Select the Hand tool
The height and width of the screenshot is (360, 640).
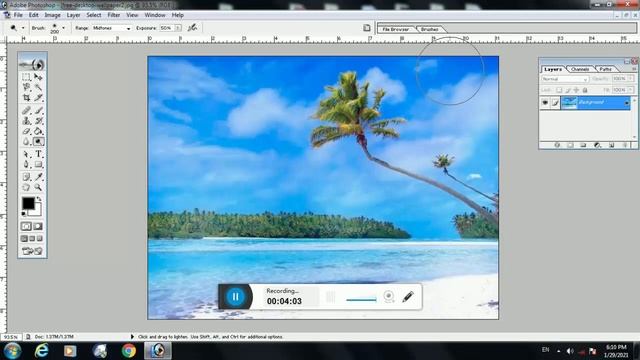[x=27, y=187]
